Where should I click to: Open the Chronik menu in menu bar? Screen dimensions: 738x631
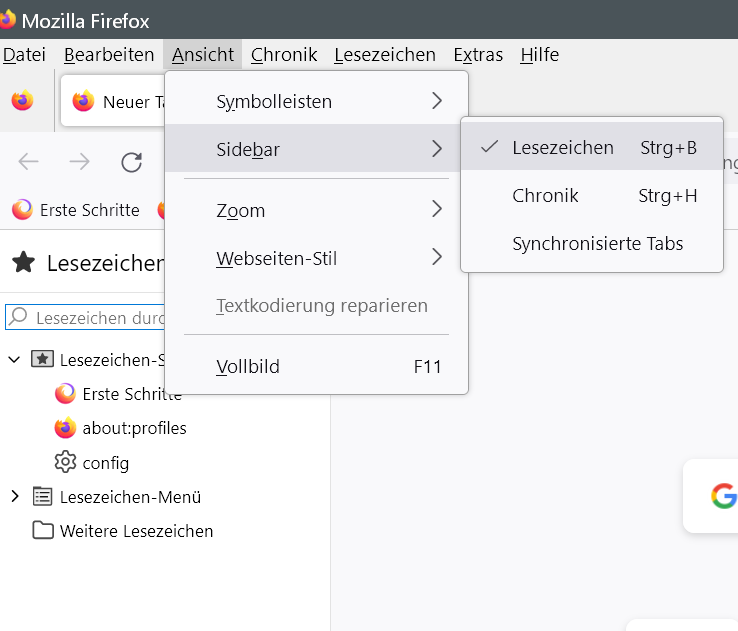[284, 55]
